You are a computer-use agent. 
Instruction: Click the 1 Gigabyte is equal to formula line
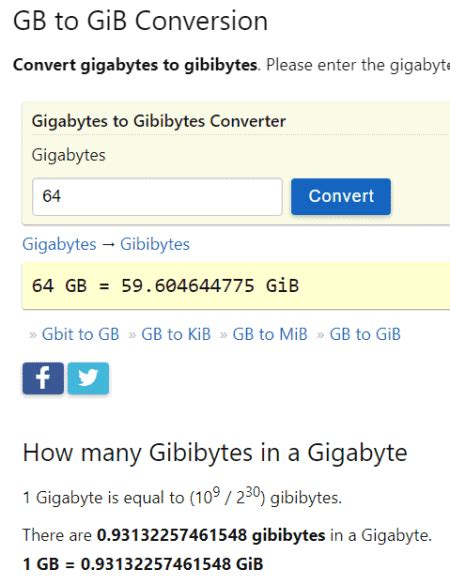pyautogui.click(x=182, y=497)
